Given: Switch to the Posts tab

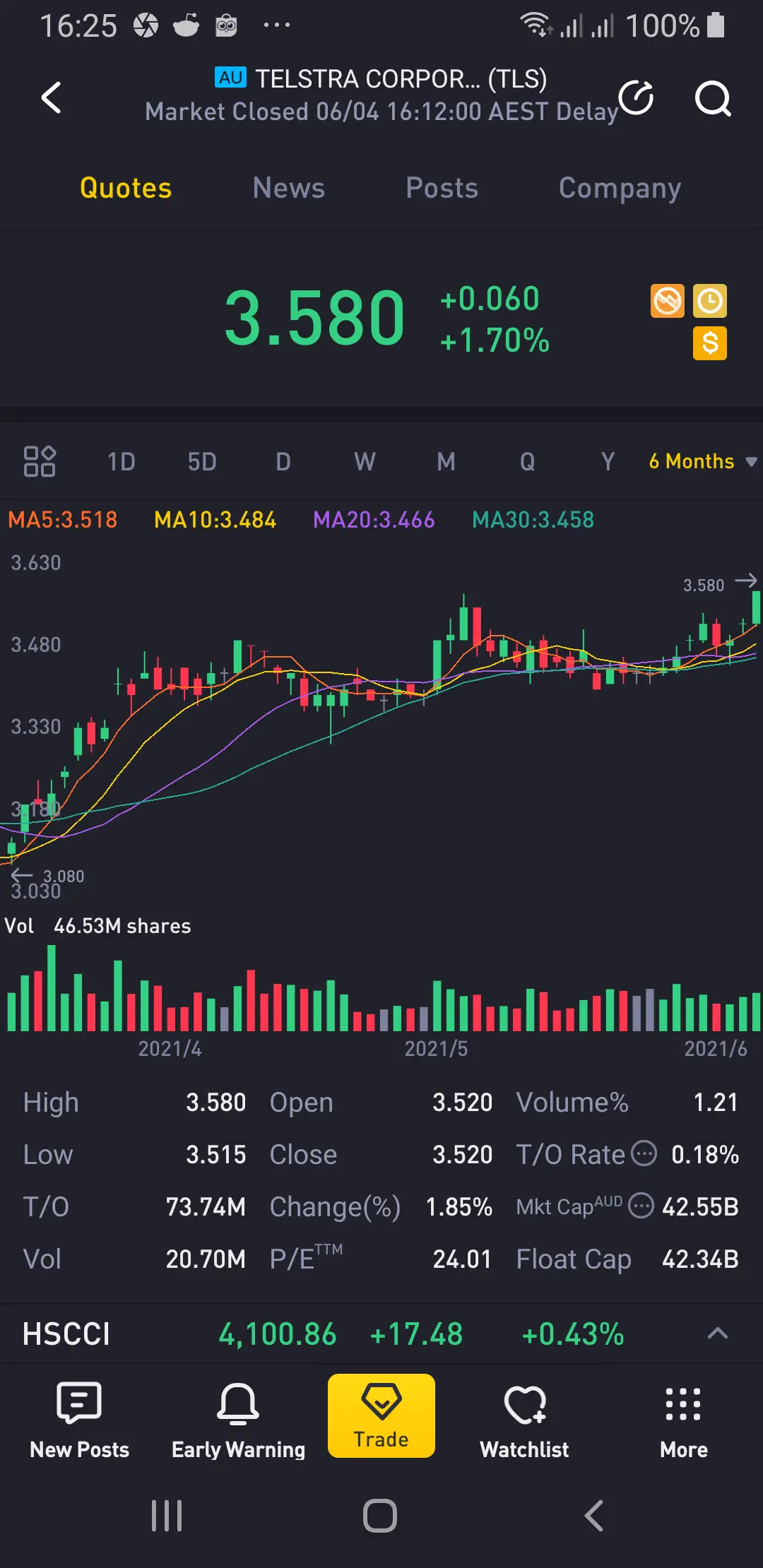Looking at the screenshot, I should (442, 188).
